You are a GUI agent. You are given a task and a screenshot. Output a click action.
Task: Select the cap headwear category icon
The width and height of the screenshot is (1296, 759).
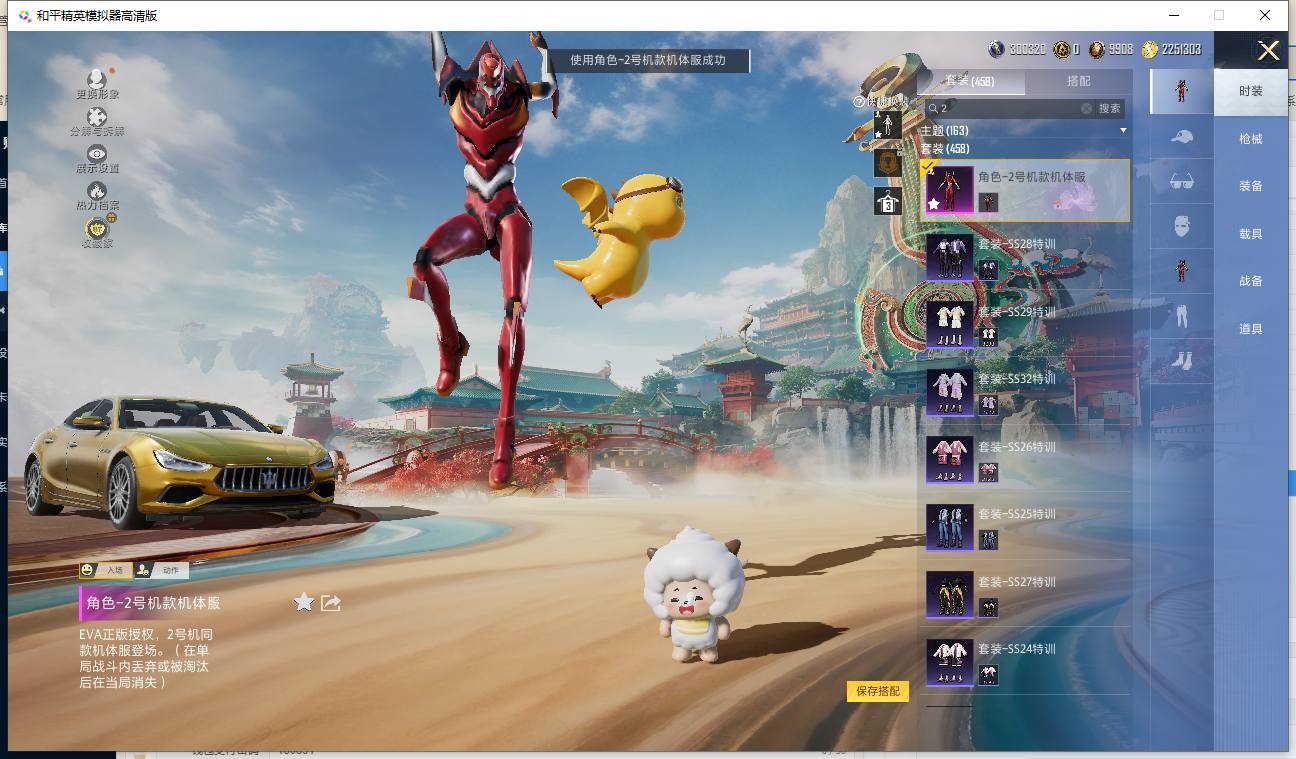point(1181,137)
